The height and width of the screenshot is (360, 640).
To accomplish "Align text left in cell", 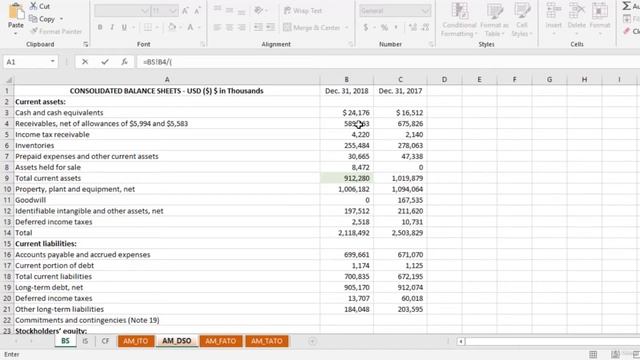I will point(217,27).
